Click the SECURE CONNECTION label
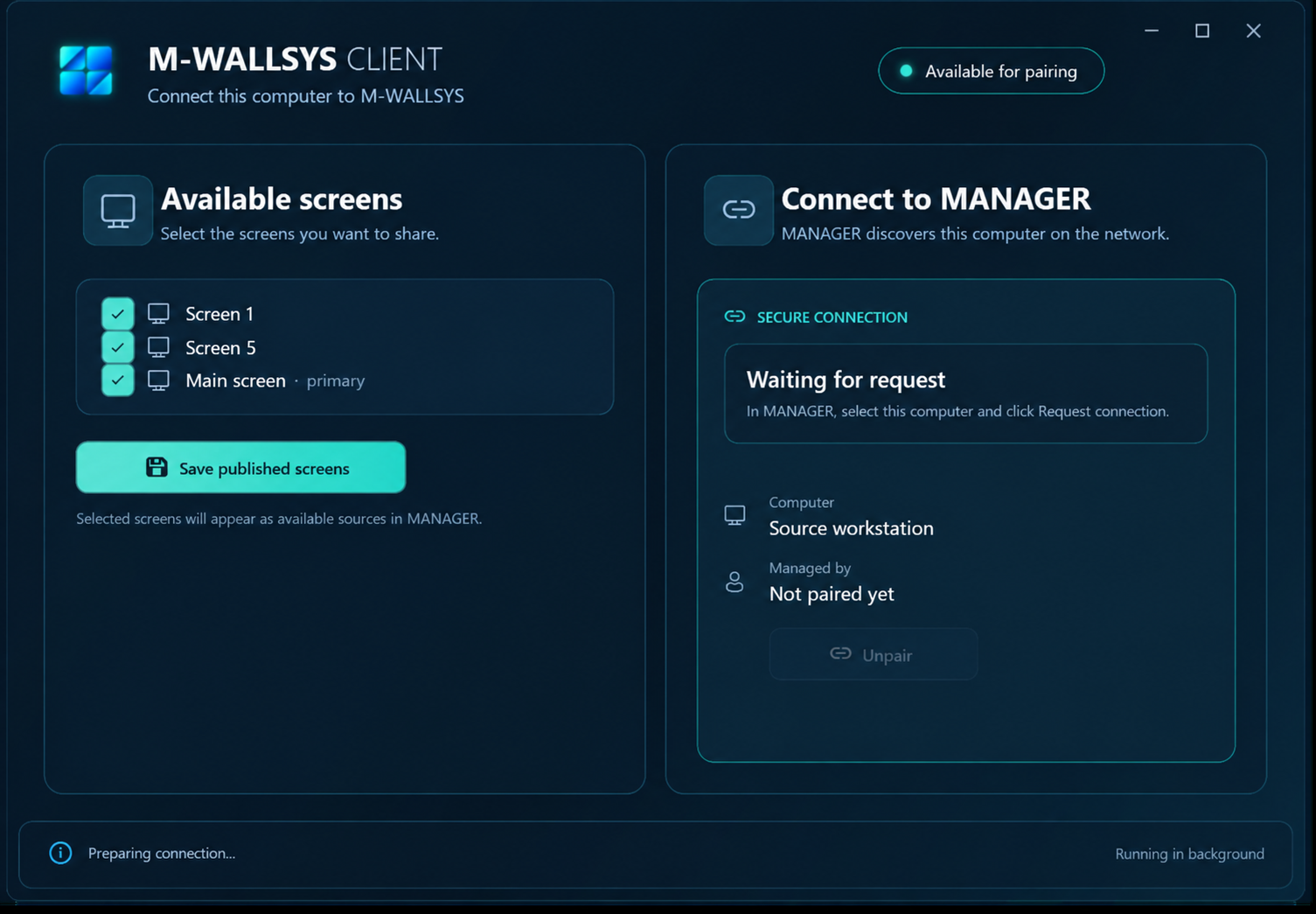 pyautogui.click(x=832, y=317)
